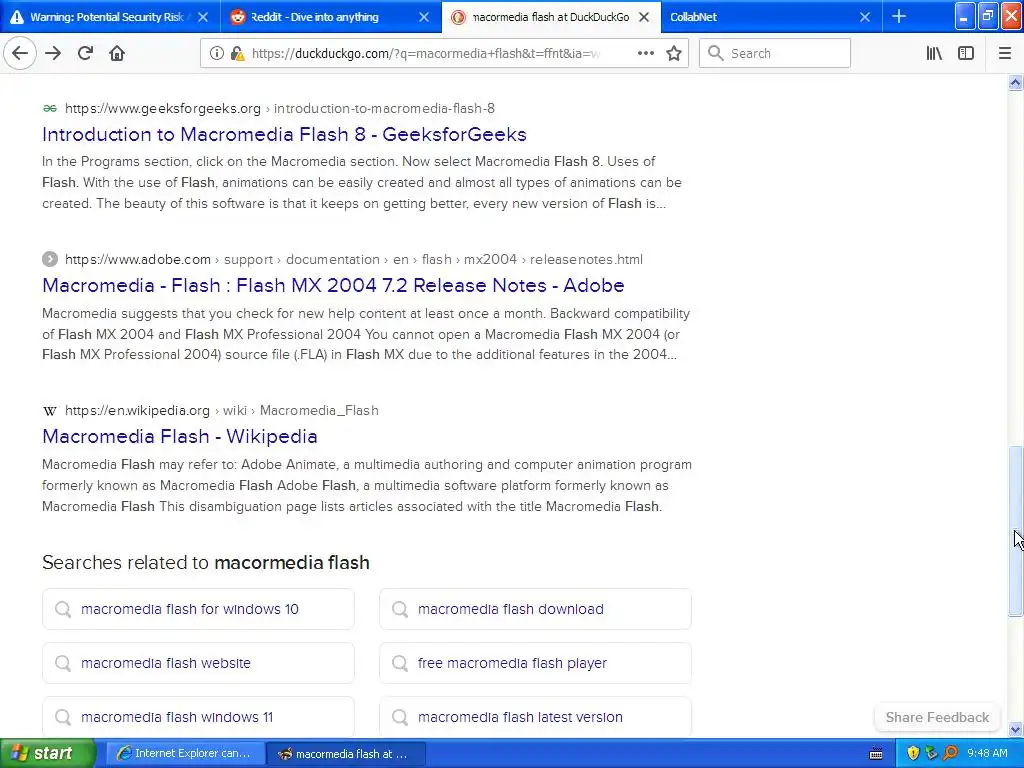This screenshot has height=768, width=1024.
Task: Open the Firefox home page
Action: [x=117, y=54]
